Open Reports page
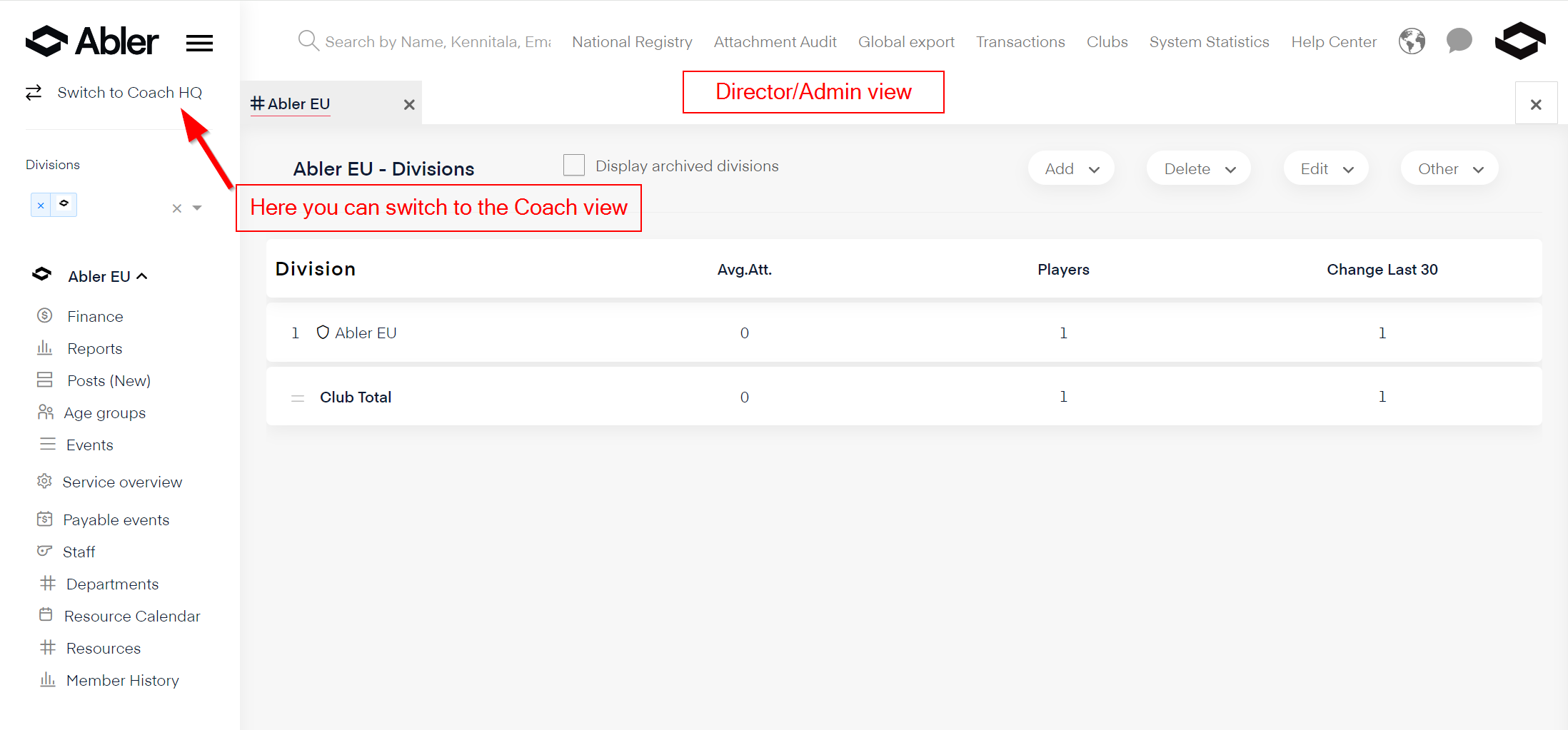Viewport: 1568px width, 730px height. tap(95, 348)
